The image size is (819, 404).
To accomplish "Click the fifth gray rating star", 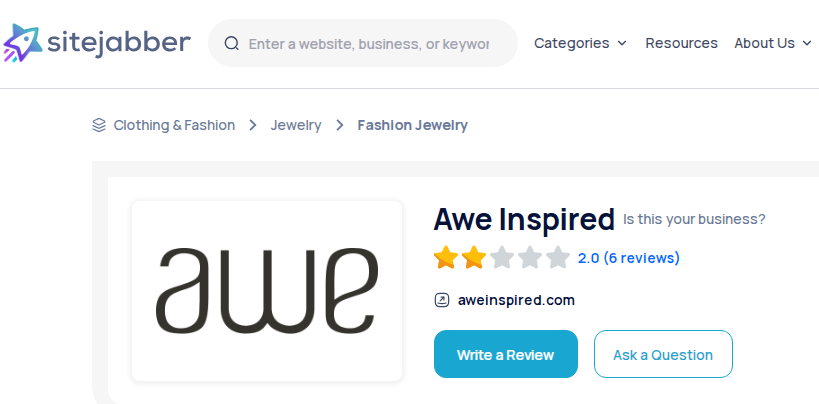I will point(558,258).
